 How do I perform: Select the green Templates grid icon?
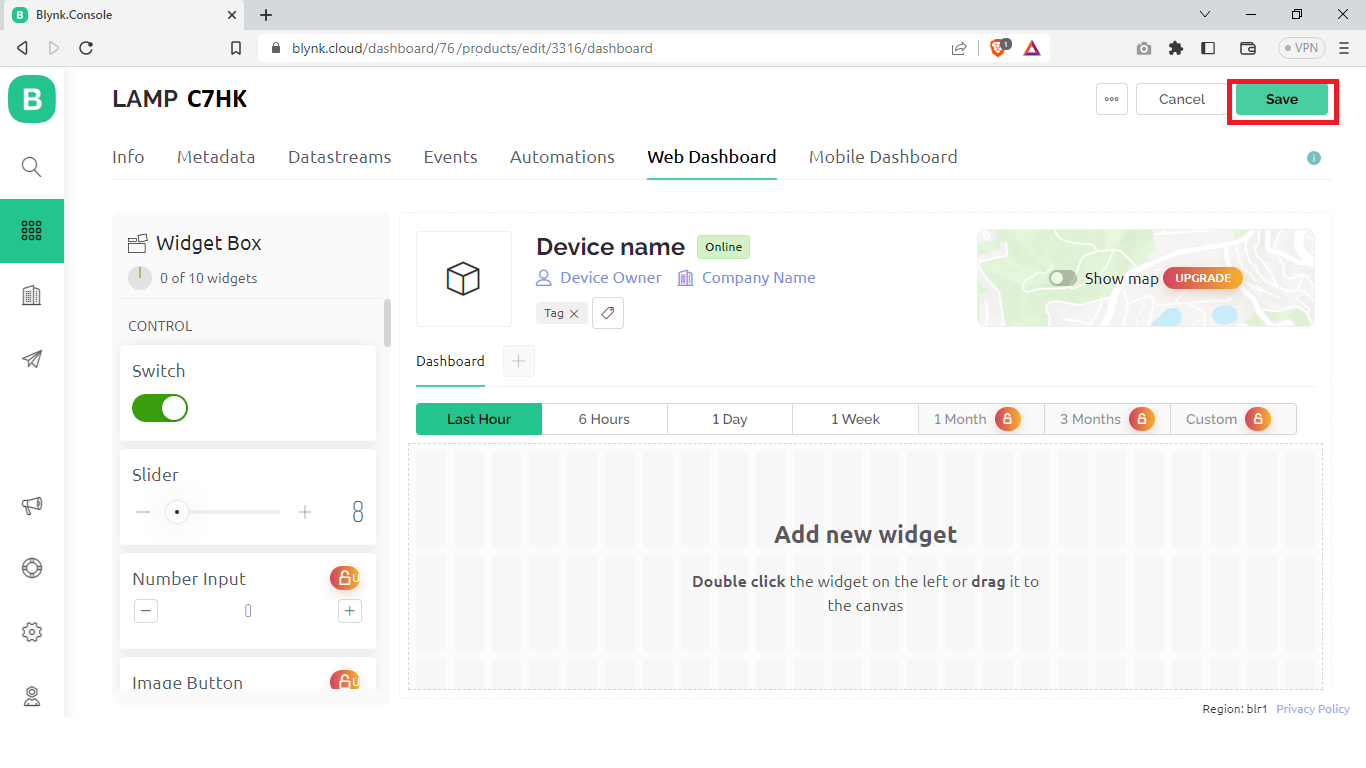31,231
